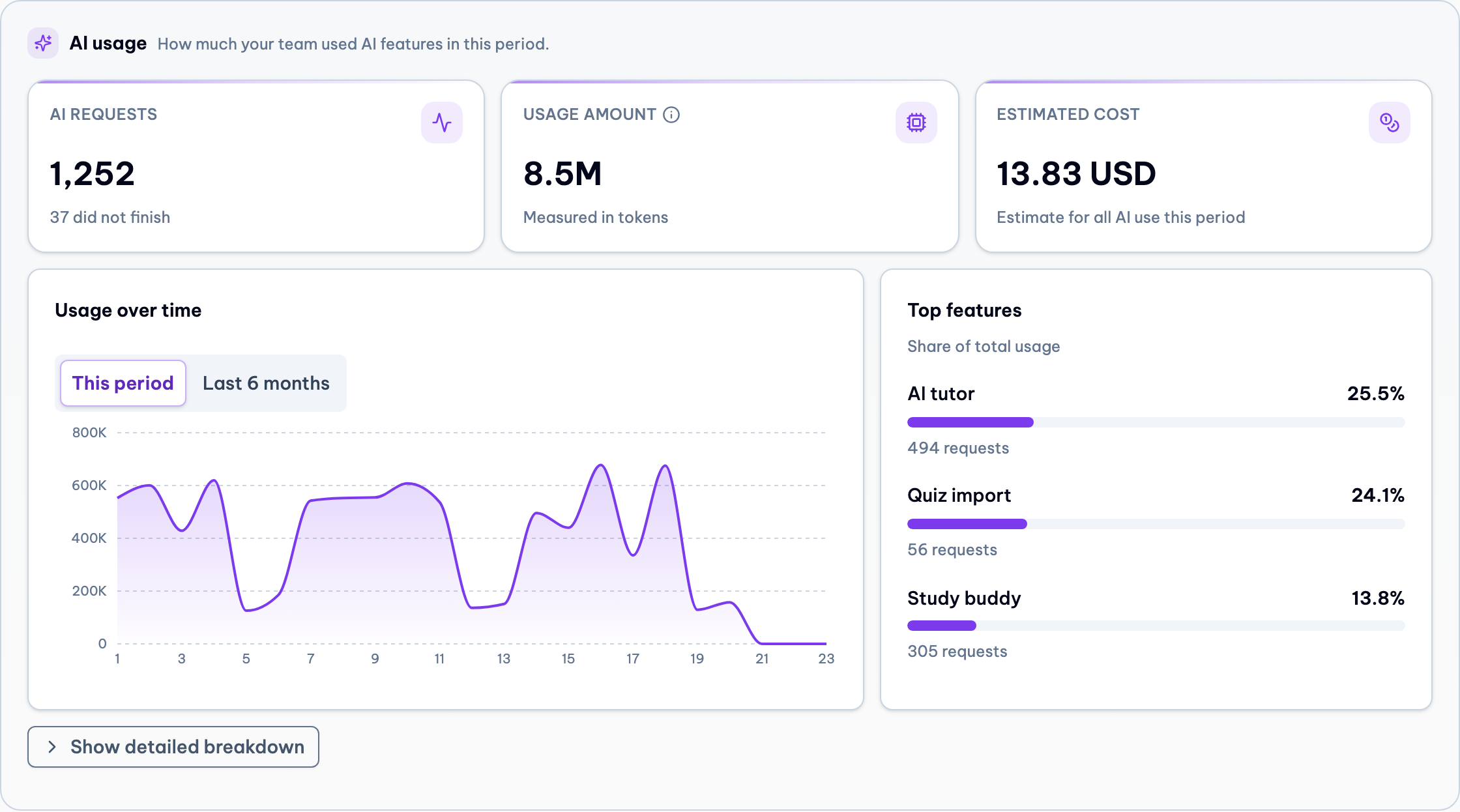Click the usage amount chip icon
This screenshot has width=1460, height=812.
(x=916, y=123)
